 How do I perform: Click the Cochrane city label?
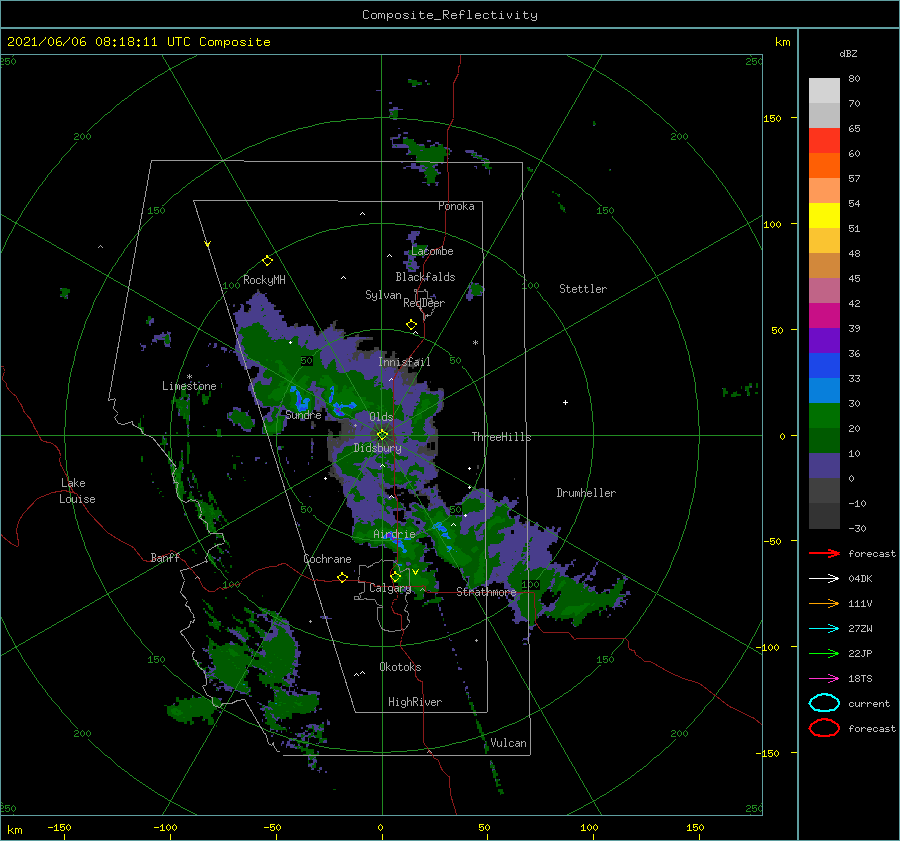click(327, 559)
